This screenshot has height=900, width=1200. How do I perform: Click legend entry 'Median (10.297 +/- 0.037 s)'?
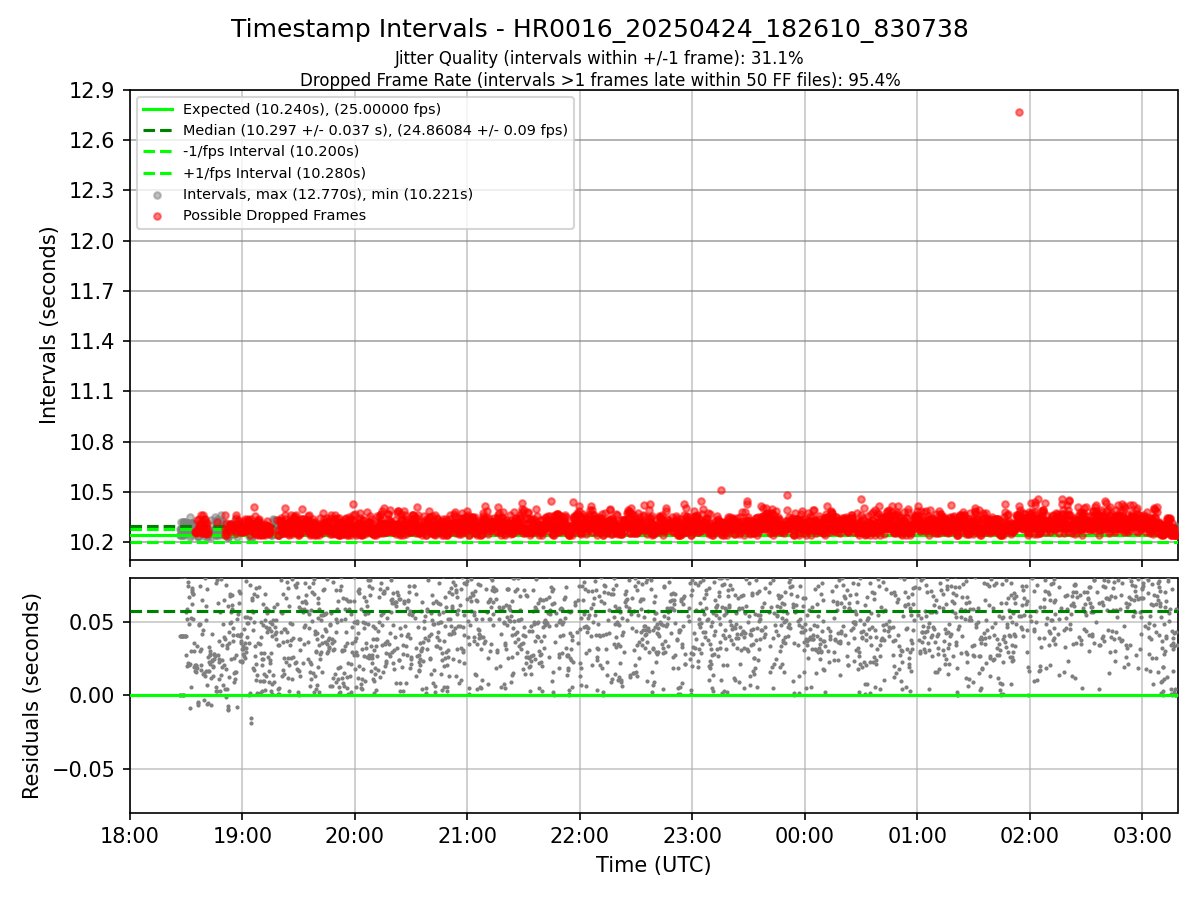(x=375, y=130)
